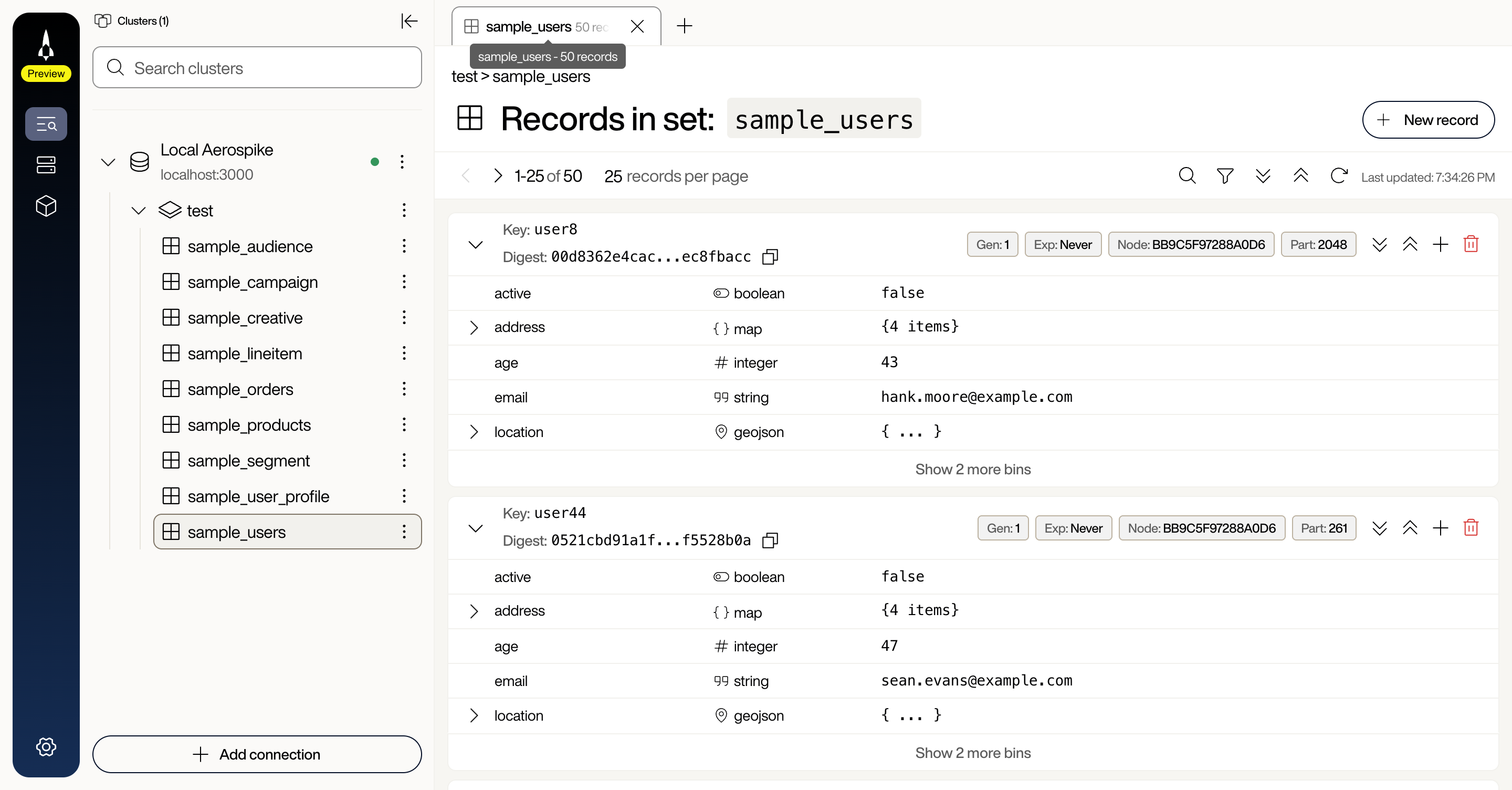Image resolution: width=1512 pixels, height=790 pixels.
Task: Collapse the Local Aerospike cluster tree
Action: (x=108, y=162)
